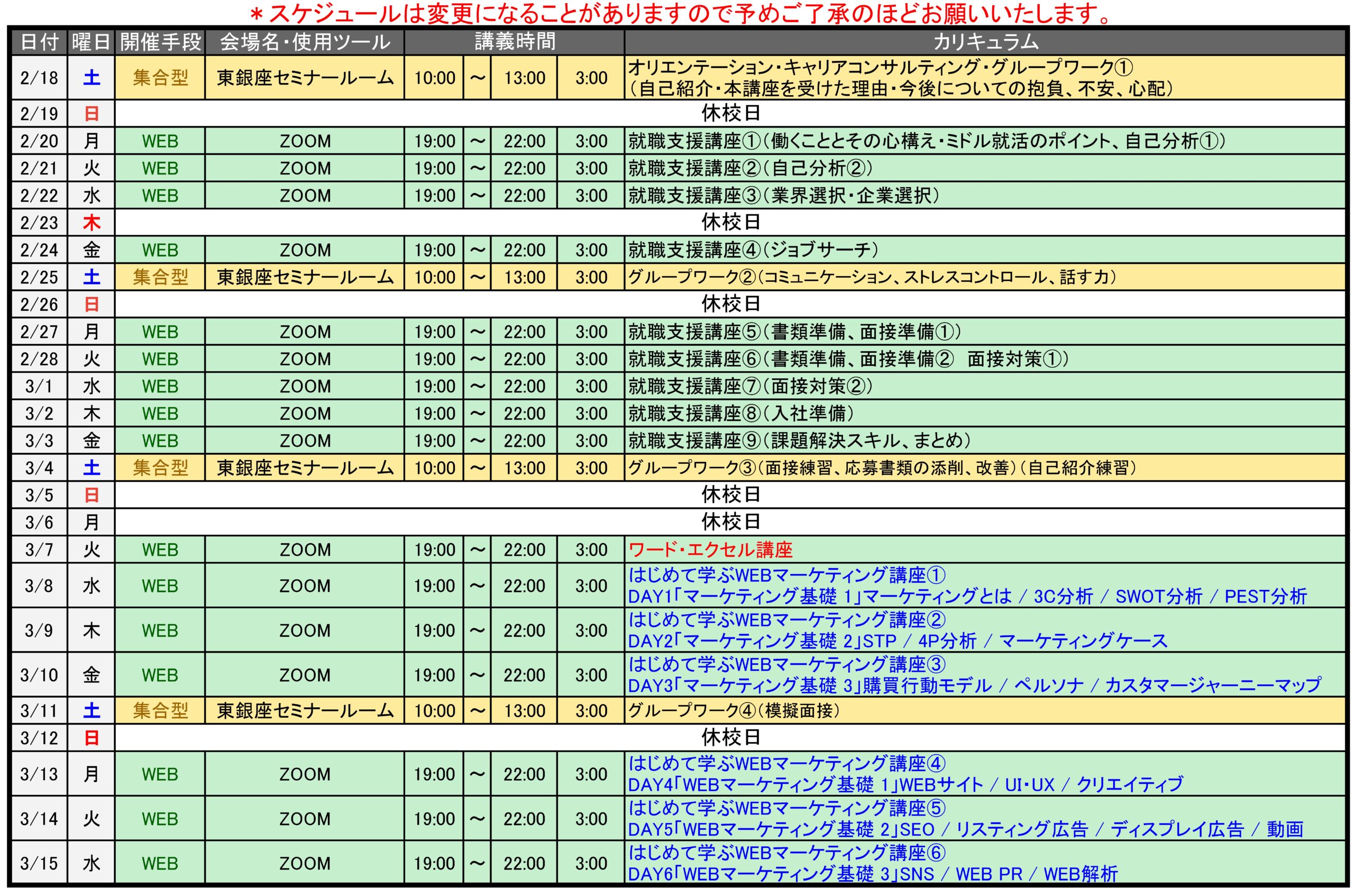This screenshot has width=1354, height=896.
Task: Click DAY3 購買行動モデル line
Action: (974, 684)
